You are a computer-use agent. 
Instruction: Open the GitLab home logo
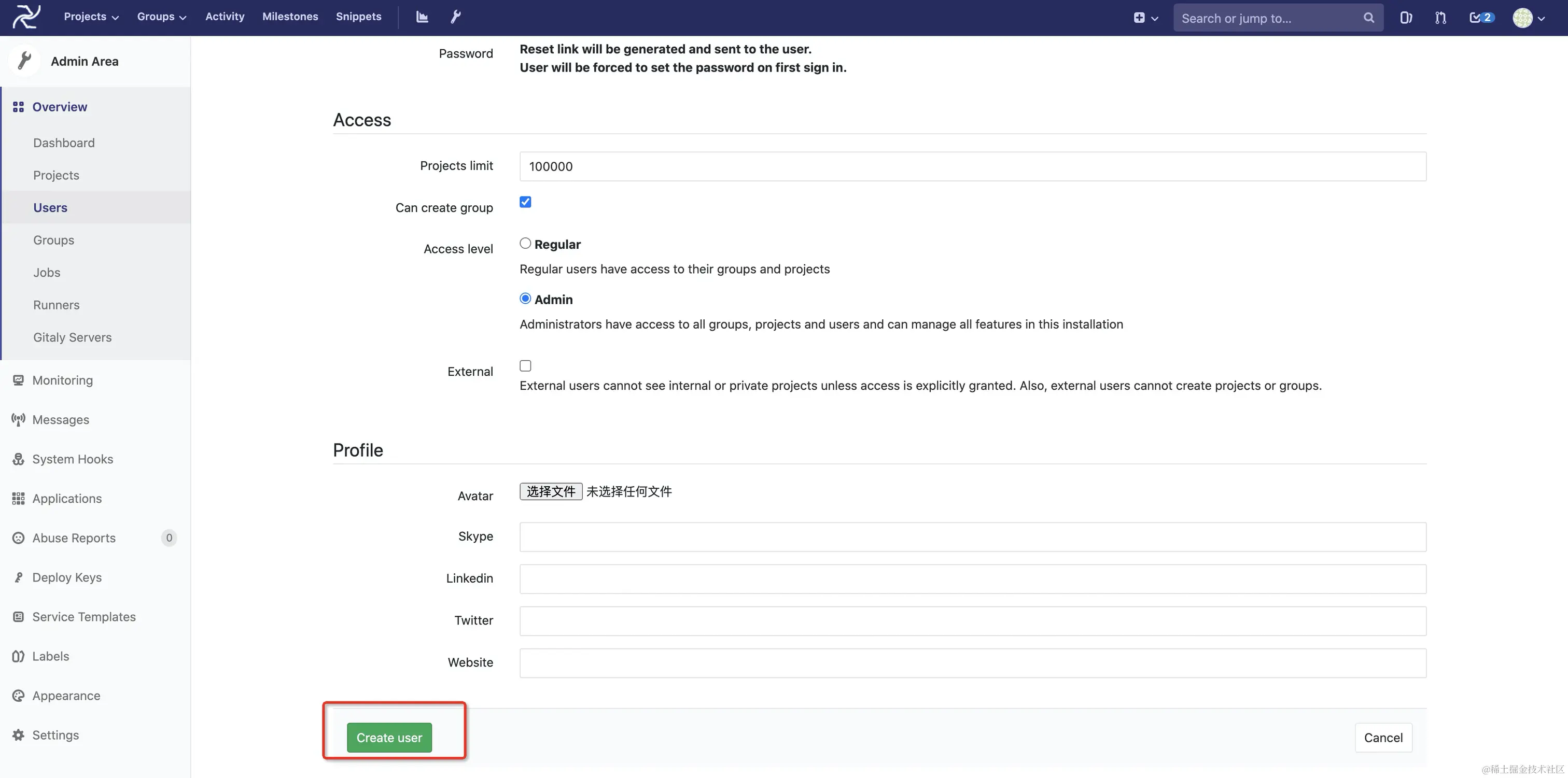pos(27,17)
